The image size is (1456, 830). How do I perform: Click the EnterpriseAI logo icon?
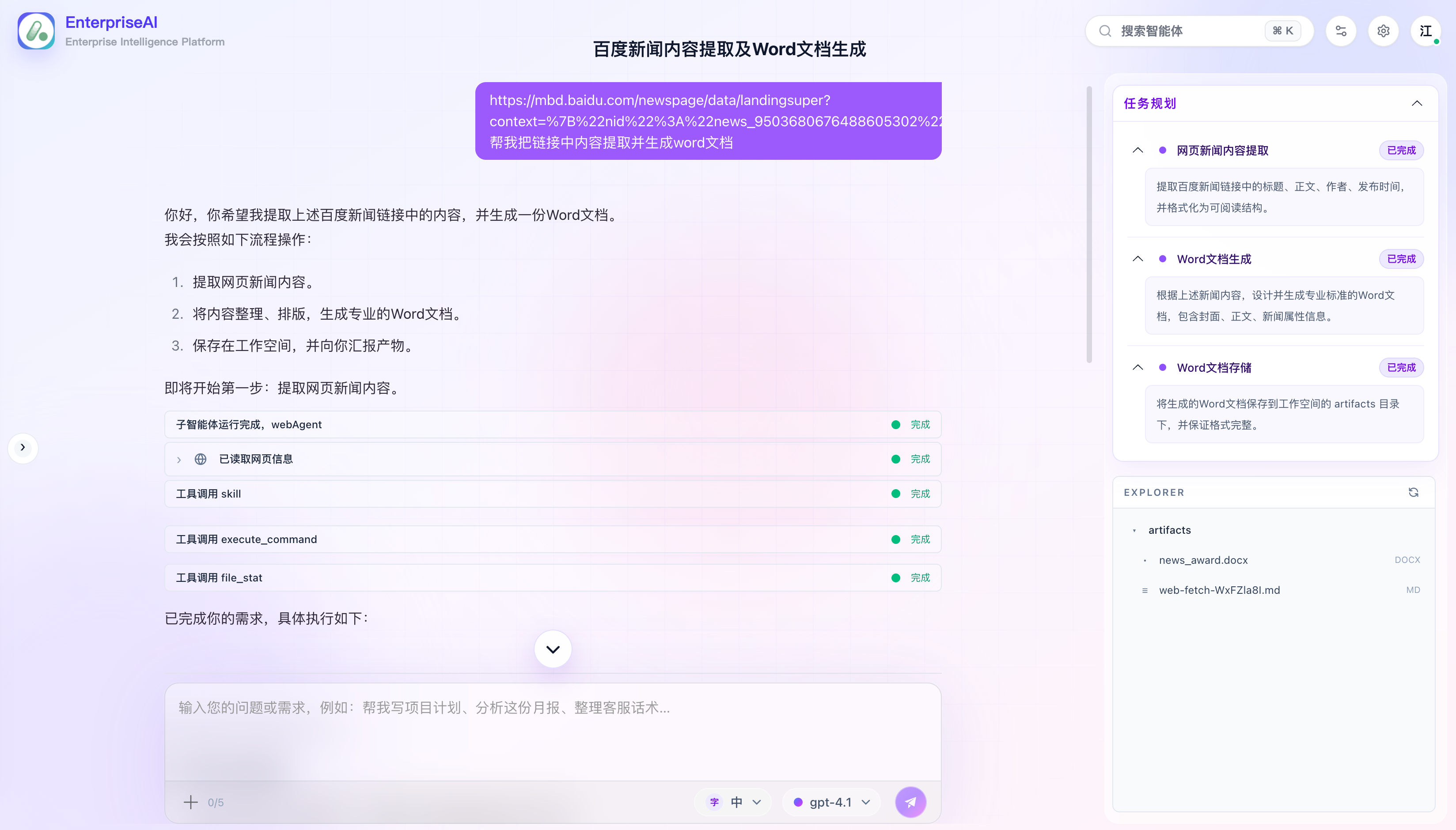pos(36,31)
